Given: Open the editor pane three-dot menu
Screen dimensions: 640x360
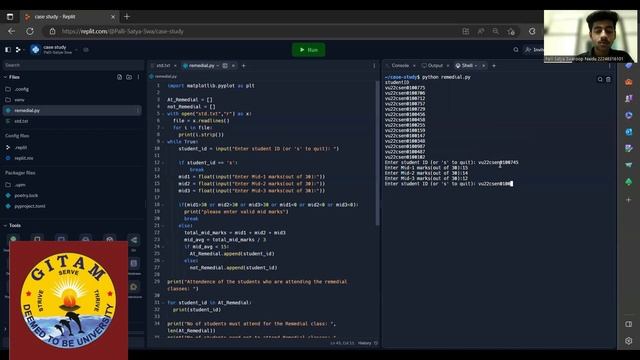Looking at the screenshot, I should 374,65.
